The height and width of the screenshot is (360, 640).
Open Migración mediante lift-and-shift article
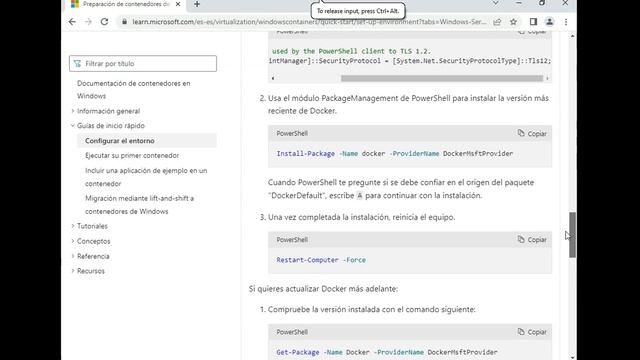click(140, 205)
